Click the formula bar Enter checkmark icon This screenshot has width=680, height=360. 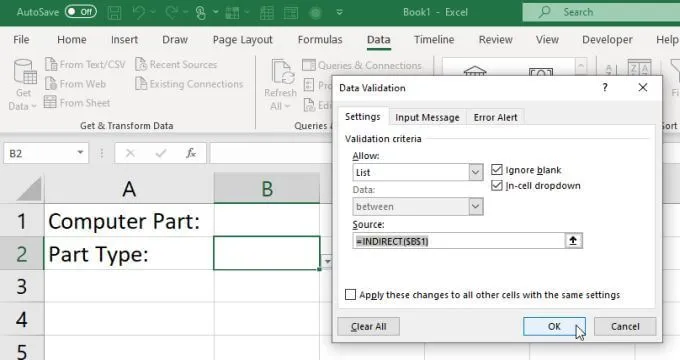tap(161, 153)
